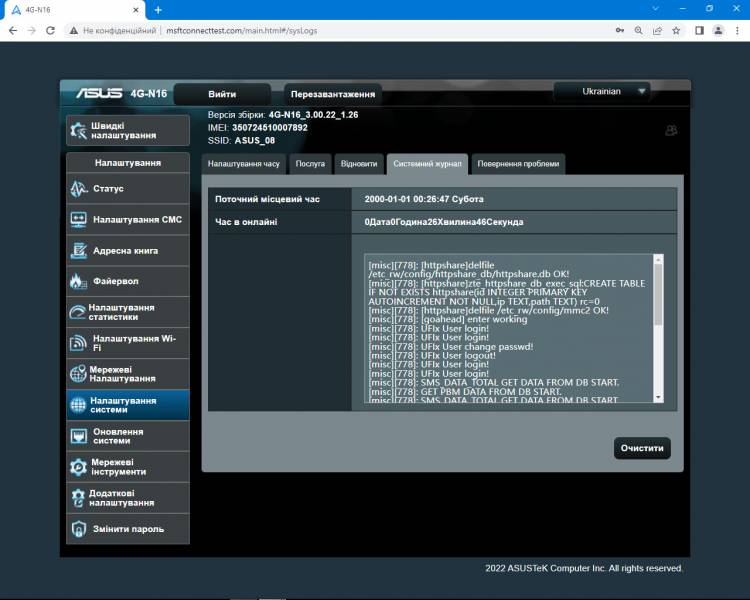Click the share page icon
The image size is (750, 600).
657,31
